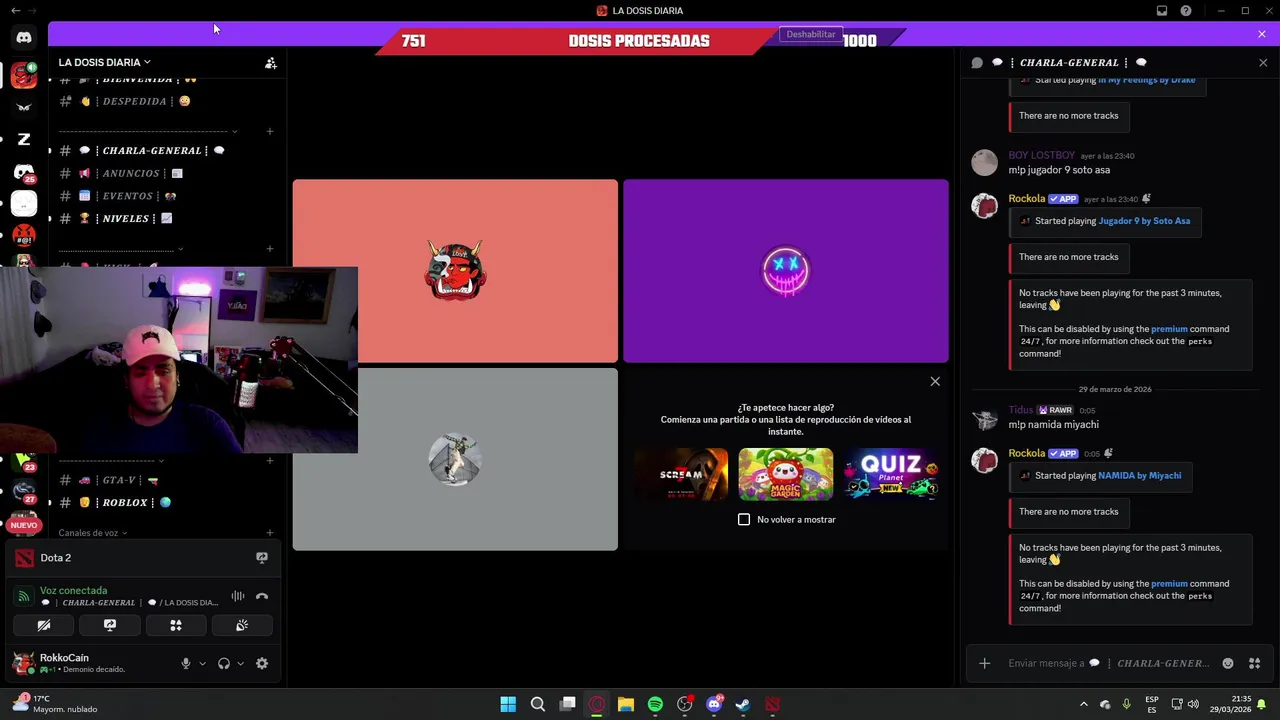Share your screen button in voice panel
The image size is (1280, 720).
point(110,625)
